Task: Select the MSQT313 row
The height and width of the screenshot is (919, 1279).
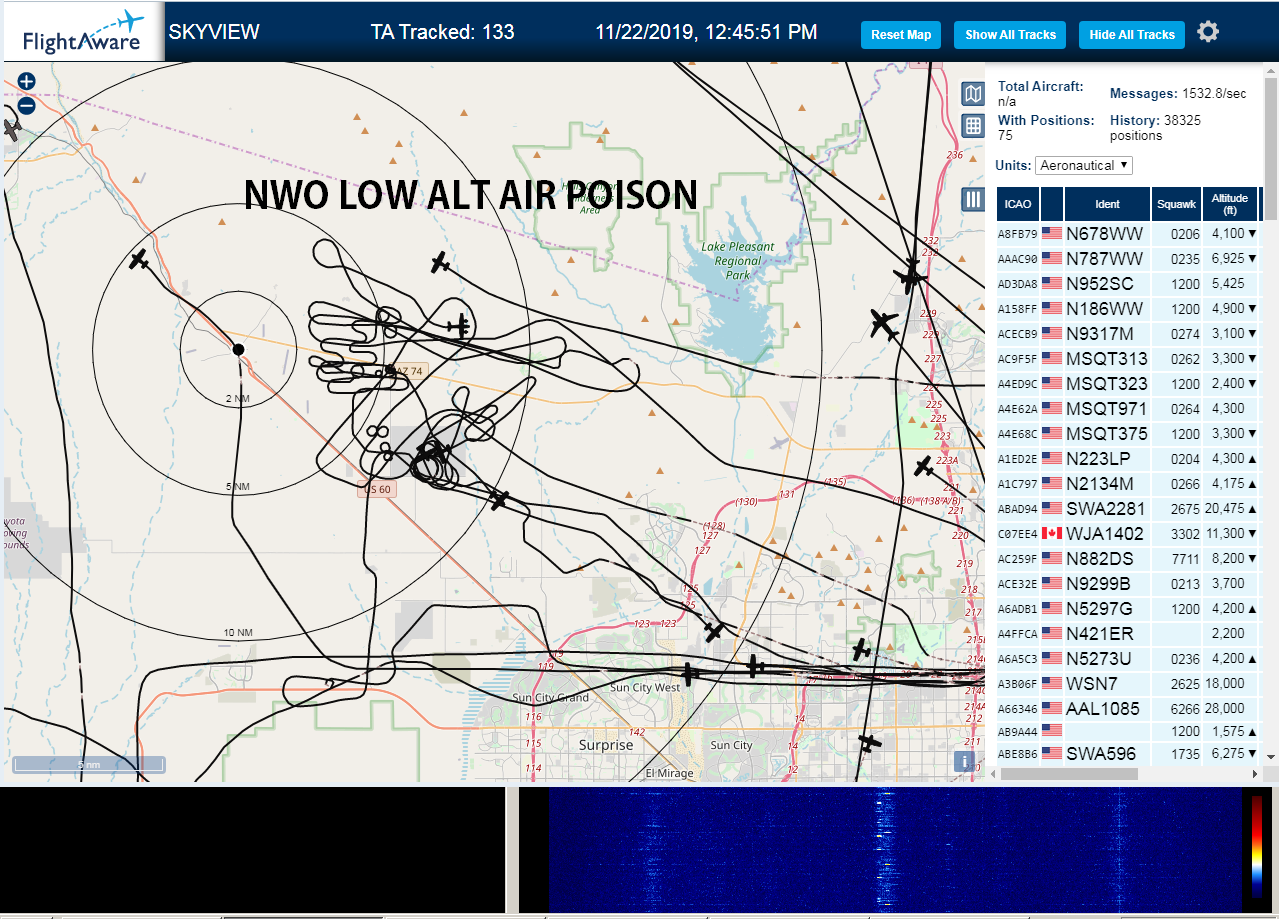Action: tap(1127, 359)
